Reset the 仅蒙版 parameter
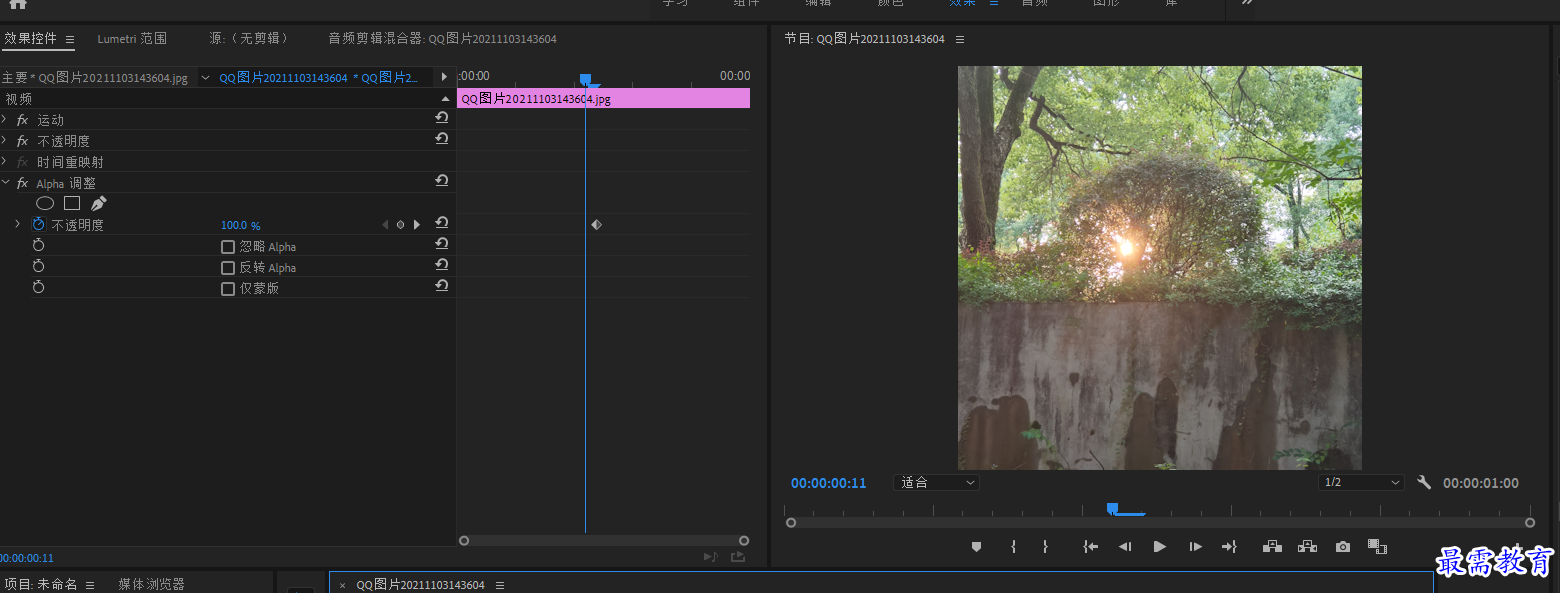The height and width of the screenshot is (593, 1560). point(441,286)
